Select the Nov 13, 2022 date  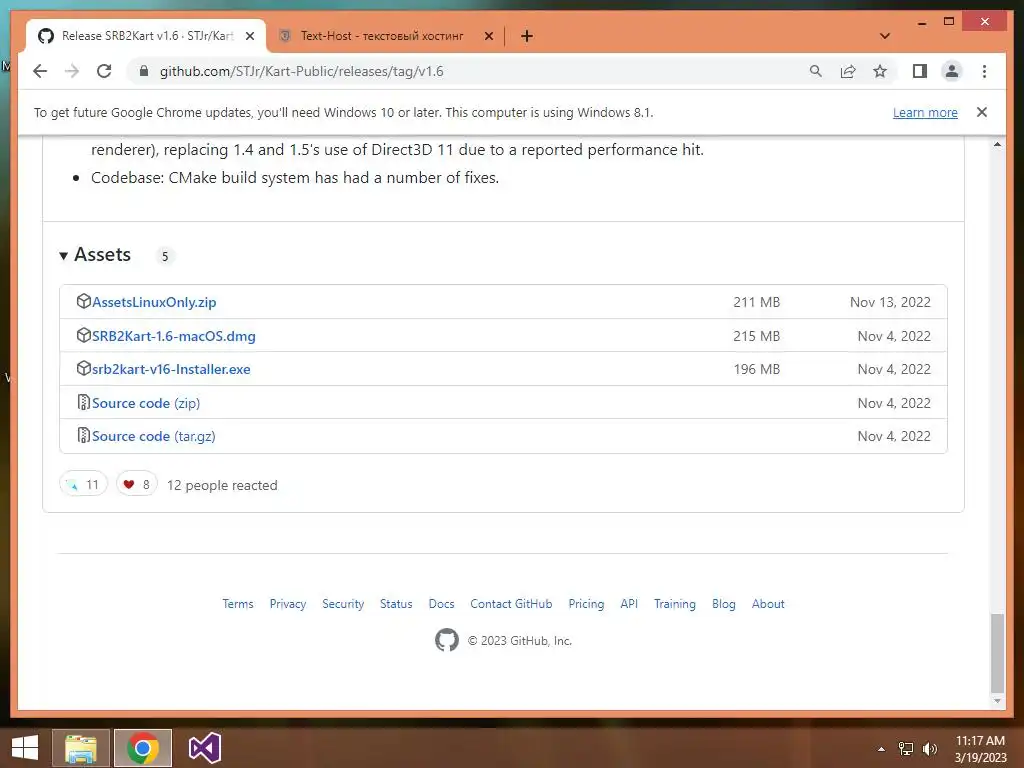890,302
